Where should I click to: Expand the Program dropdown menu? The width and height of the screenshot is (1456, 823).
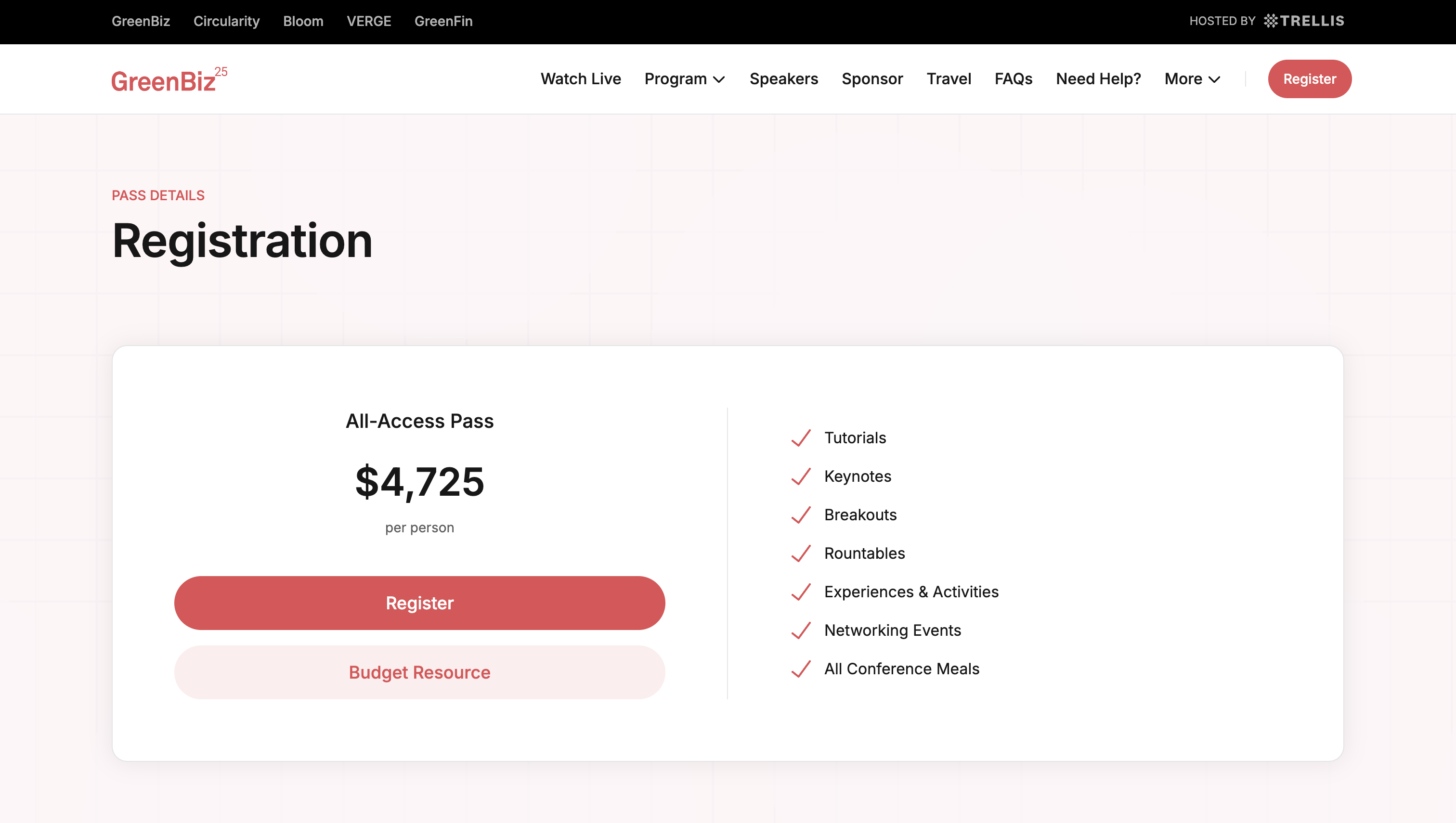pyautogui.click(x=684, y=79)
